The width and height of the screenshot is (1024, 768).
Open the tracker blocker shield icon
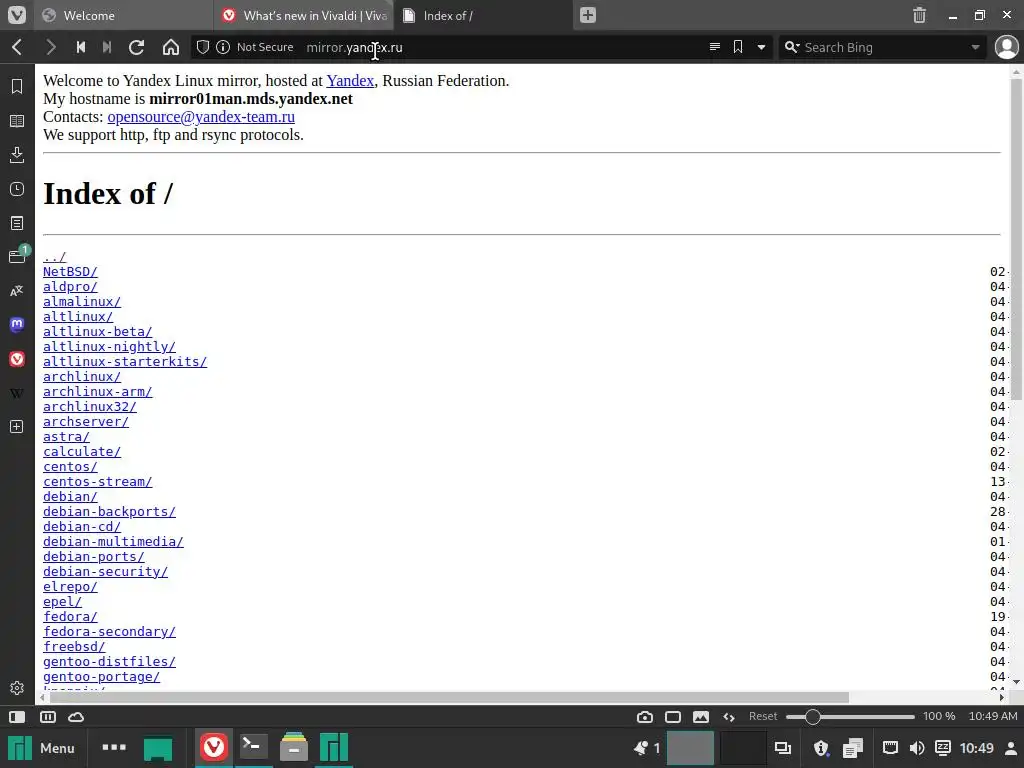[x=203, y=47]
